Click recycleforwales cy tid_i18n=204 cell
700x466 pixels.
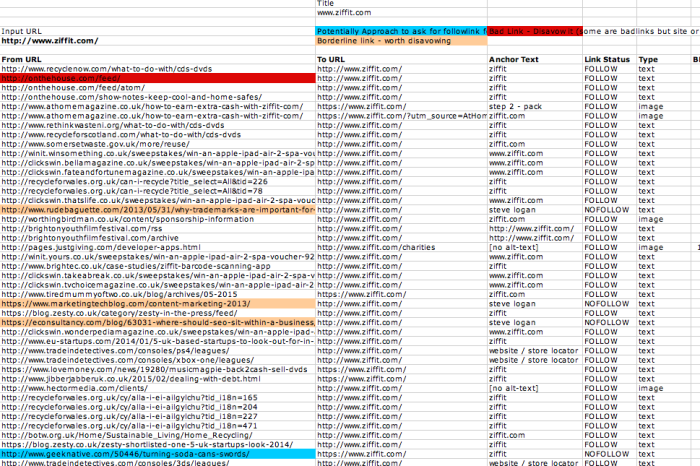coord(158,407)
